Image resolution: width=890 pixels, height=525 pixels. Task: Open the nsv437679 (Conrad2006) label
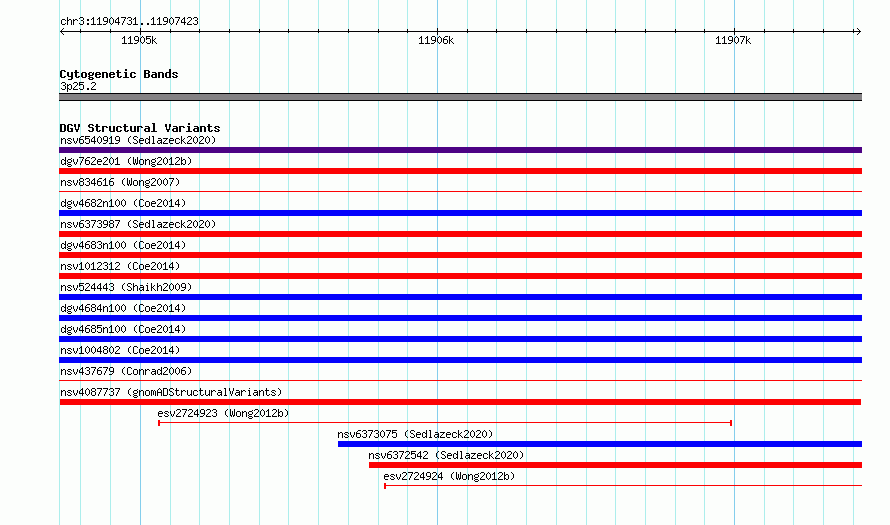126,371
